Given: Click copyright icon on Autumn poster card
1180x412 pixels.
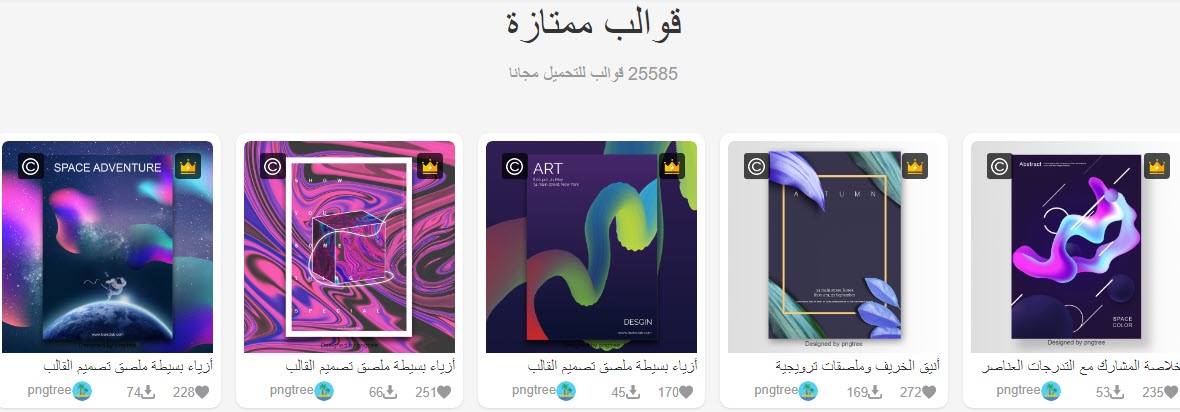Looking at the screenshot, I should [x=757, y=166].
